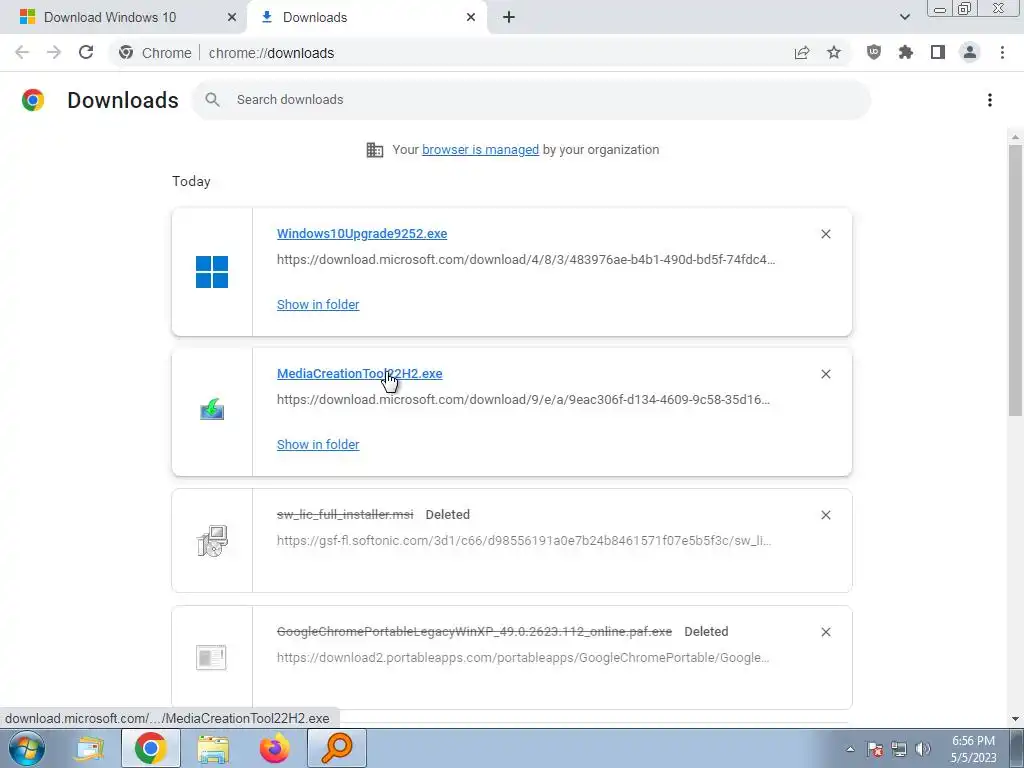The image size is (1024, 768).
Task: Open the Windows Start menu
Action: click(27, 748)
